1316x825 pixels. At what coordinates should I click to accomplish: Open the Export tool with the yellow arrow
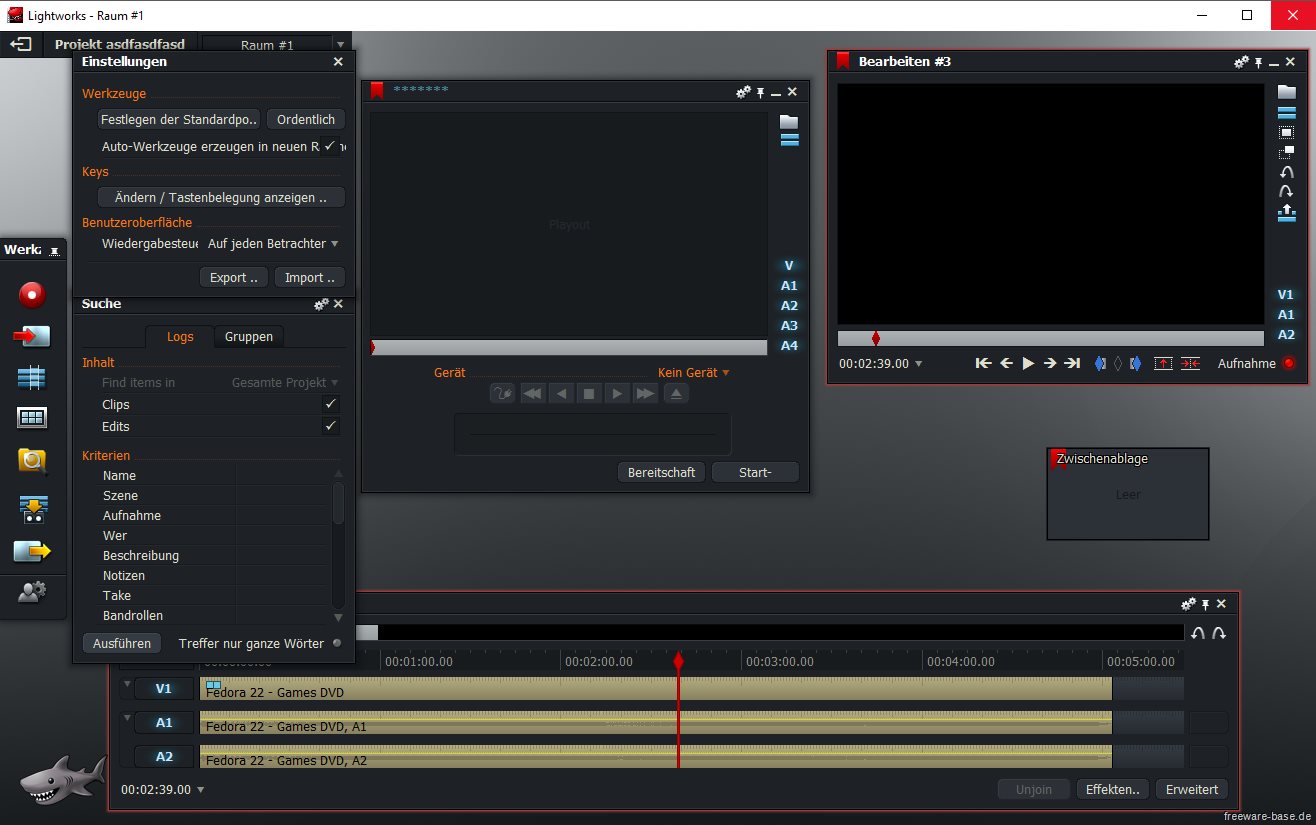point(32,550)
